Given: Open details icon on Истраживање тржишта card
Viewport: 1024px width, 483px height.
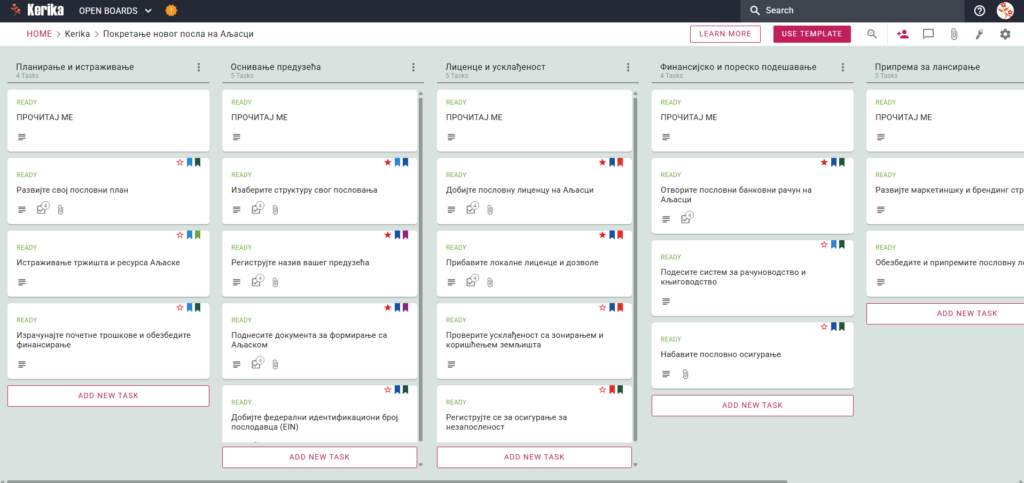Looking at the screenshot, I should tap(22, 282).
